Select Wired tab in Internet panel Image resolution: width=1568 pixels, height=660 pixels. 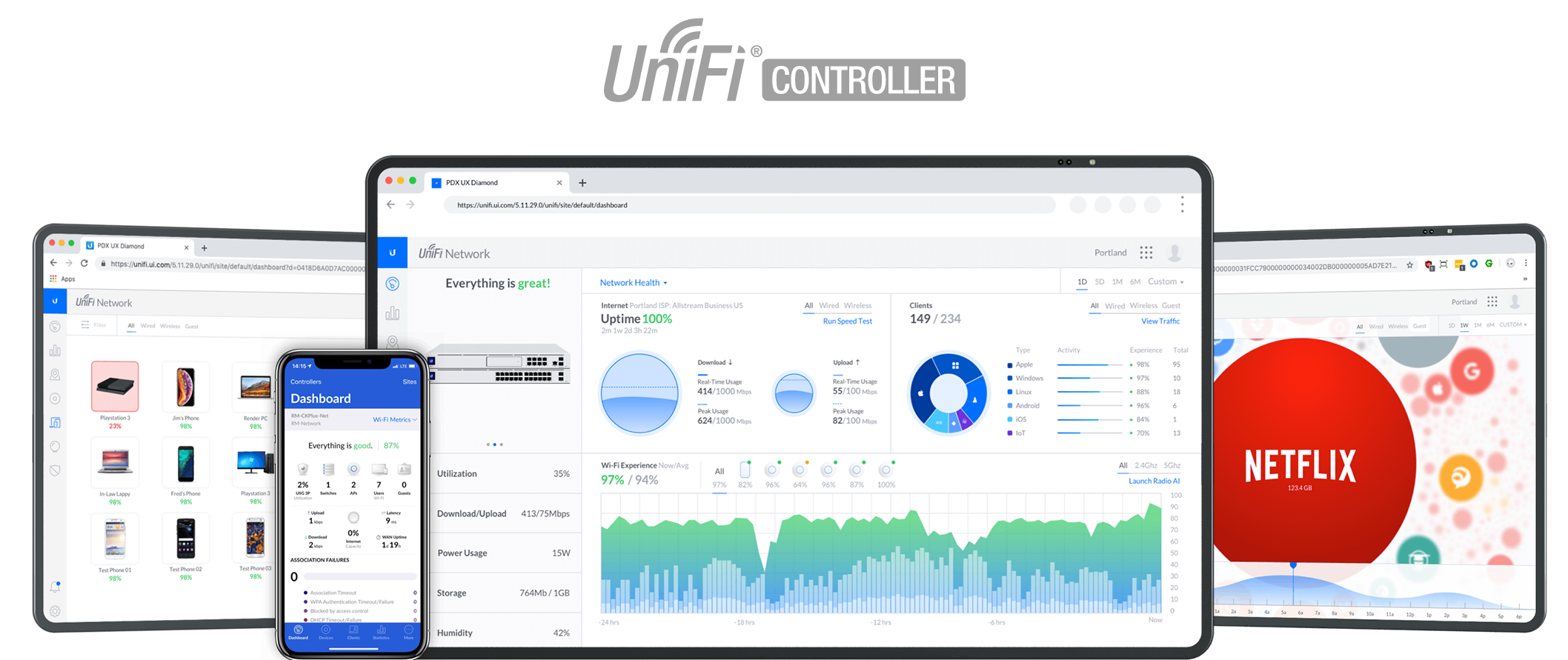coord(829,305)
